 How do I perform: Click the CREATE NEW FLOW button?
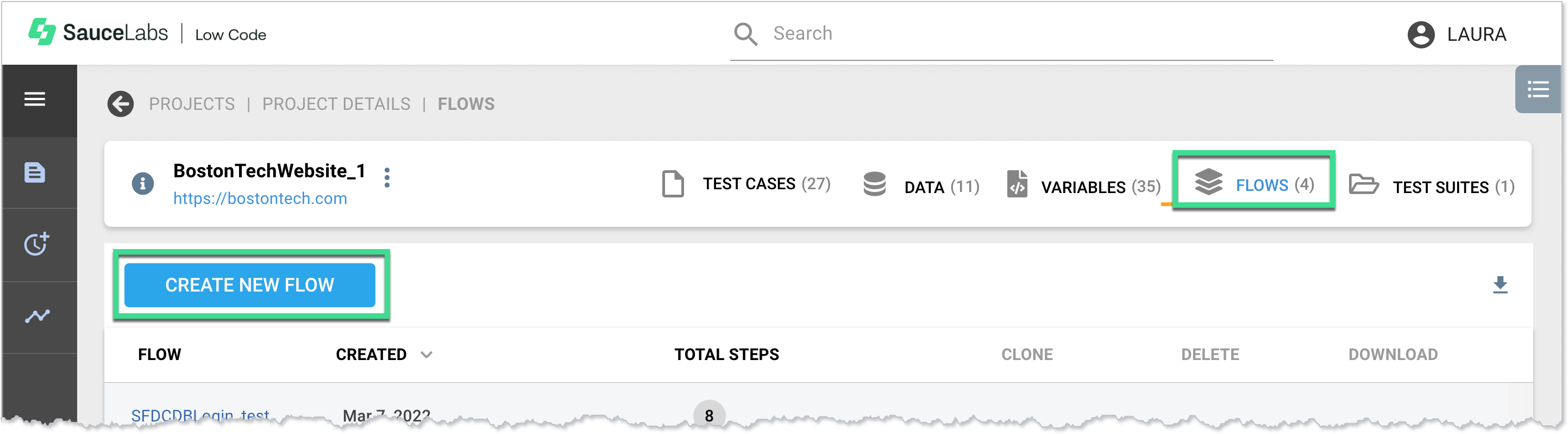(x=249, y=284)
